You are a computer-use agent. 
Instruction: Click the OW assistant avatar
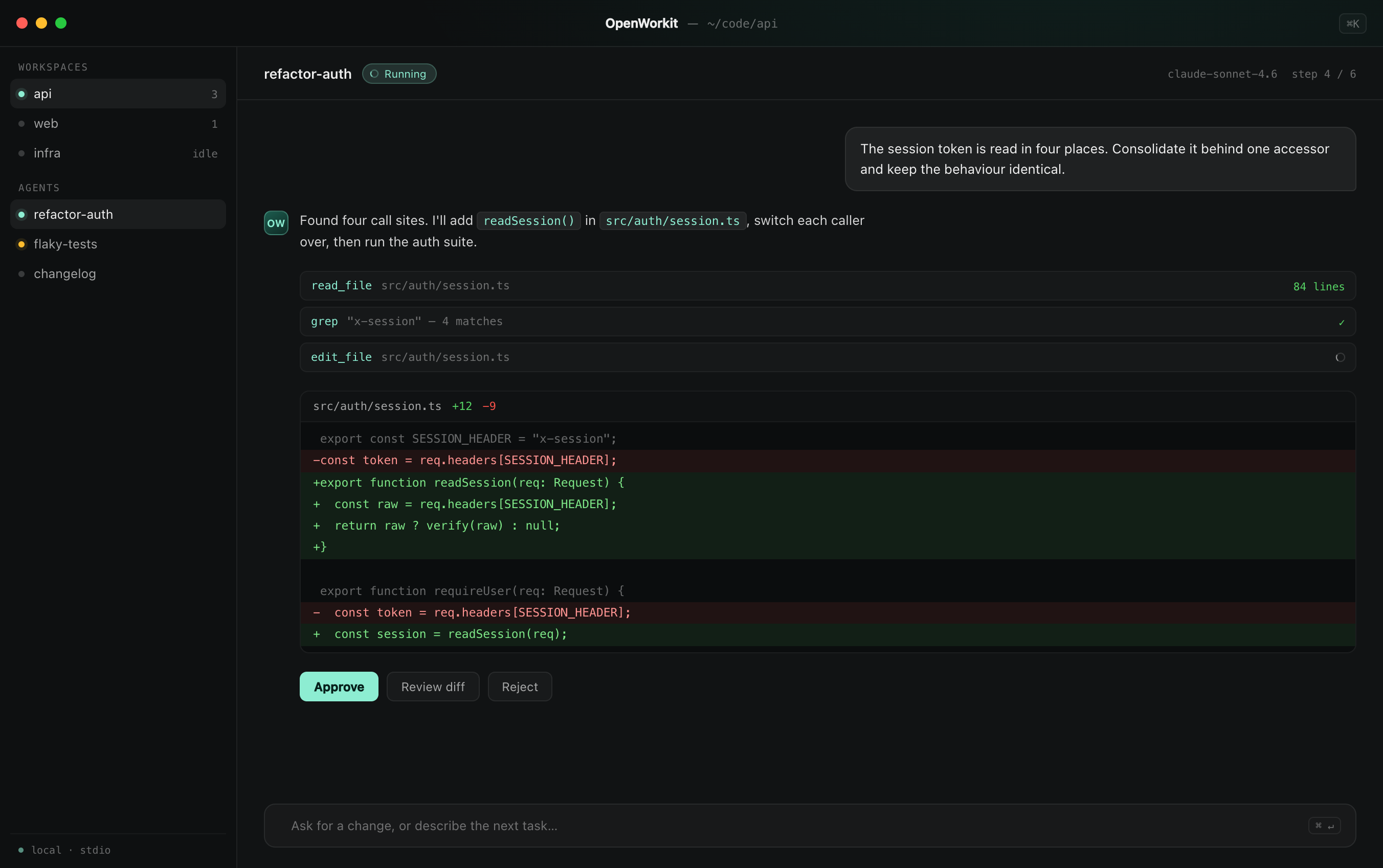click(x=276, y=223)
